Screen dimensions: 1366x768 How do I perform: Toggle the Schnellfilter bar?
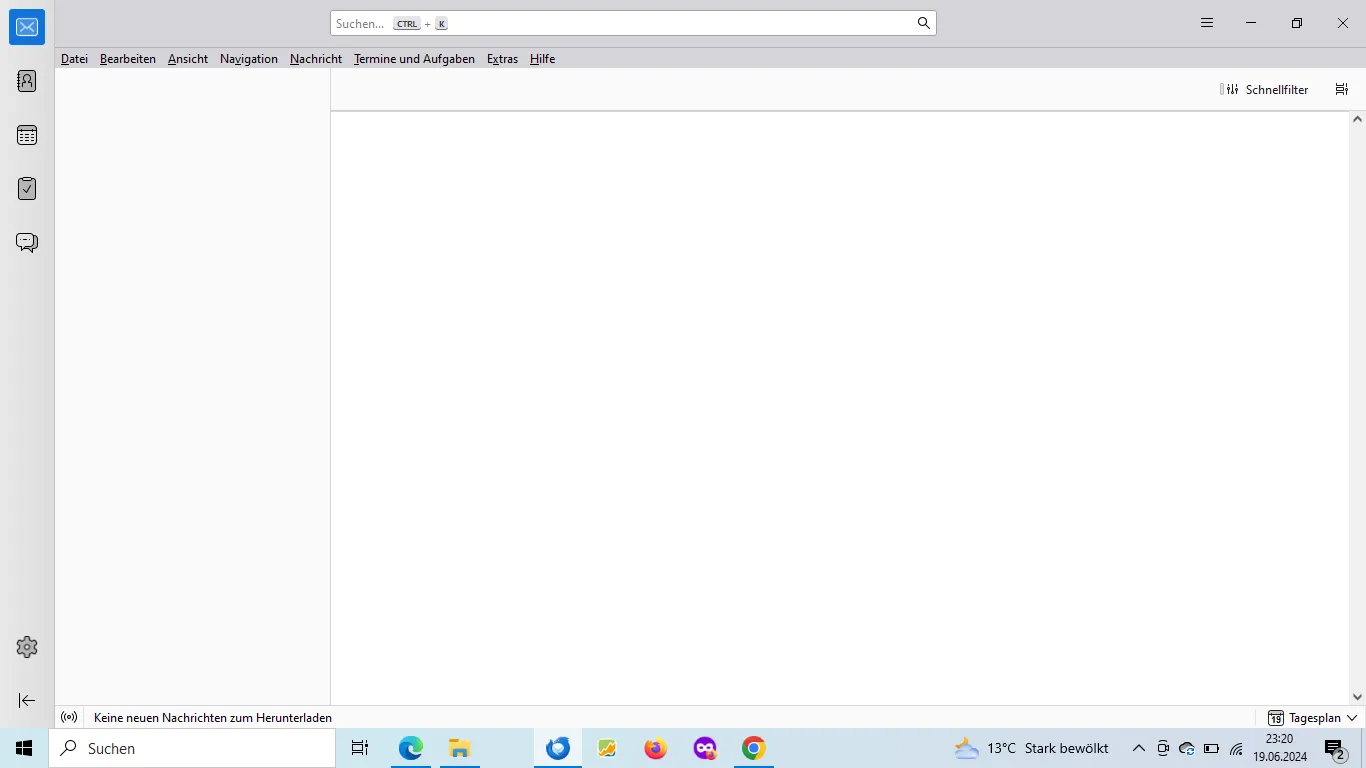point(1264,89)
